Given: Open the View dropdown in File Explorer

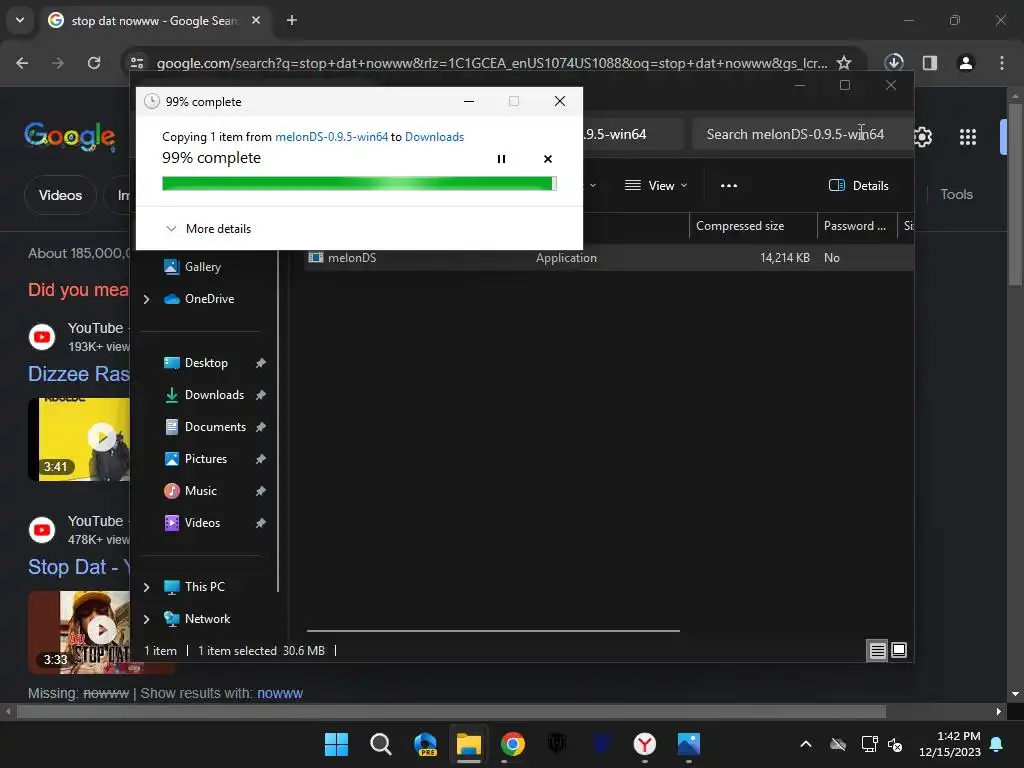Looking at the screenshot, I should pyautogui.click(x=656, y=185).
